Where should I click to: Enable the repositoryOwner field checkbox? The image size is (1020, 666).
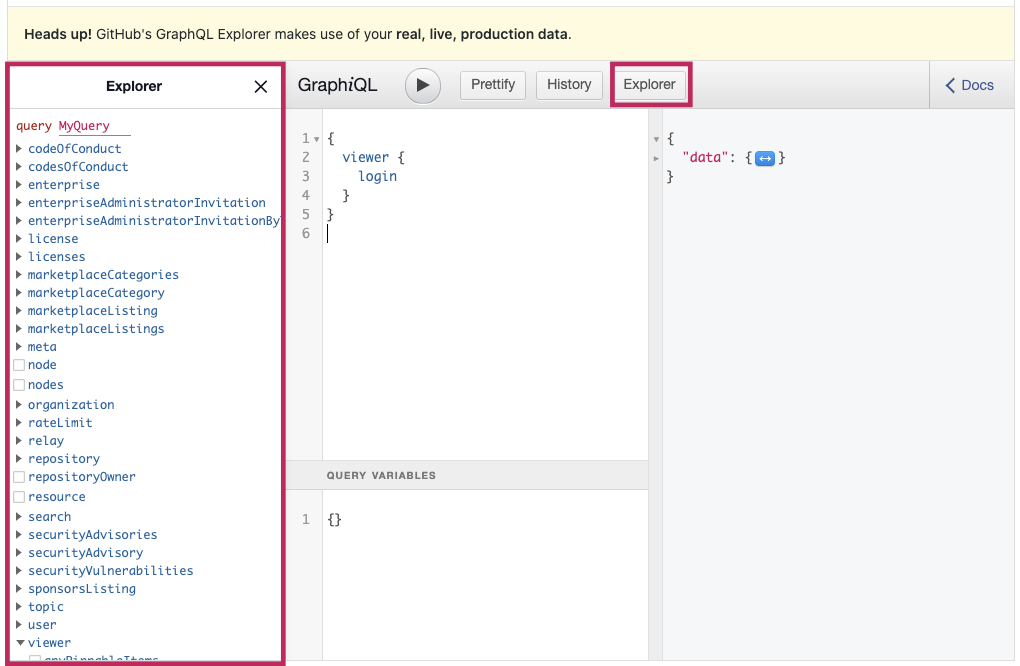[18, 476]
